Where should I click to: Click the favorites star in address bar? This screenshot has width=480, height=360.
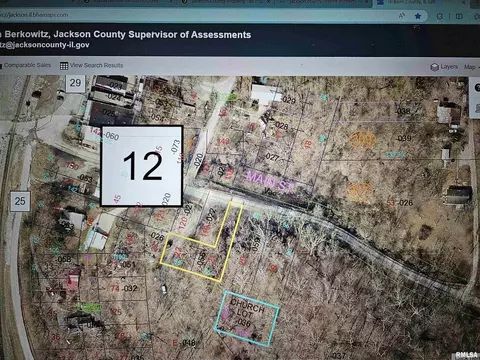(x=418, y=16)
